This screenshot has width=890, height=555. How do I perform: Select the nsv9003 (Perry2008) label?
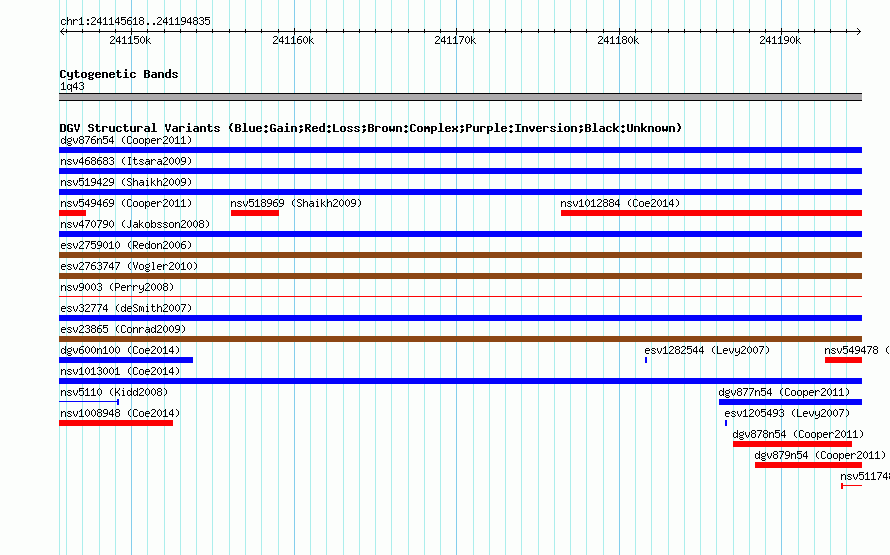(x=117, y=287)
